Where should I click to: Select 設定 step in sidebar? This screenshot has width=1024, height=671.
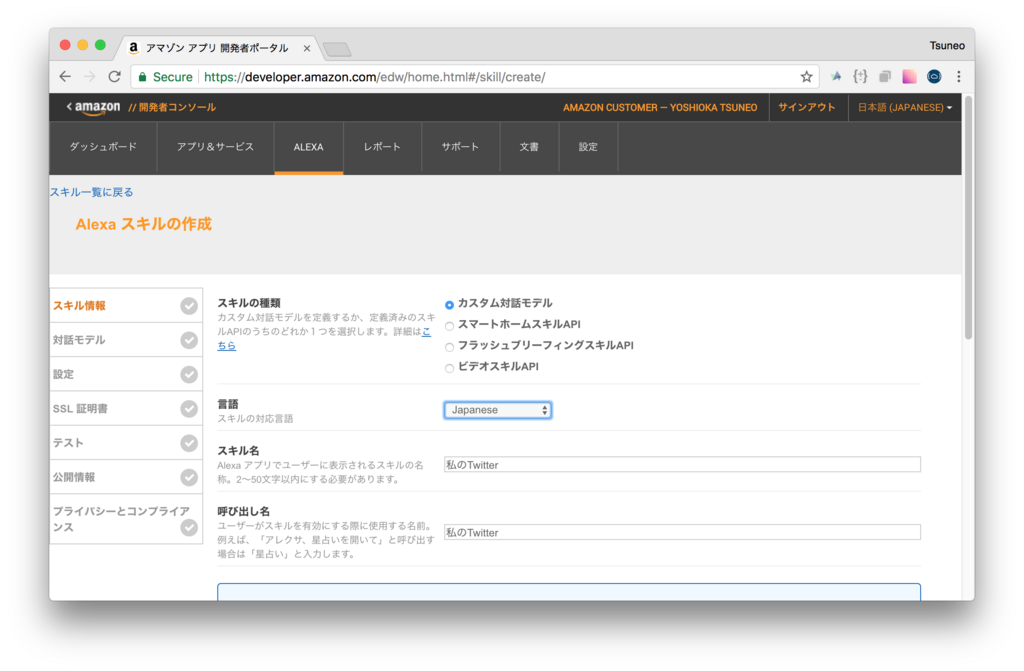point(125,374)
